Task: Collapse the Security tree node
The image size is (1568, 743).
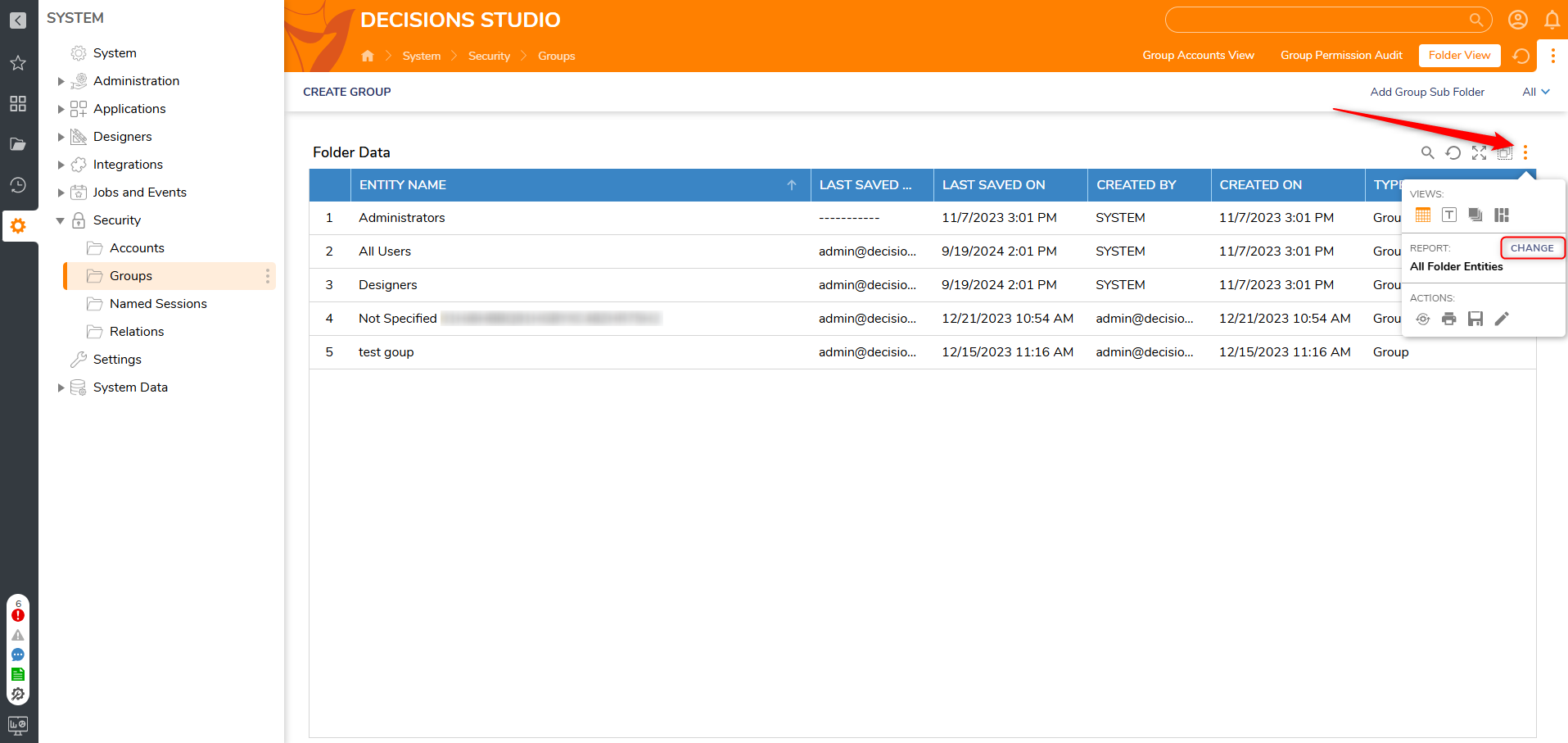Action: [x=60, y=220]
